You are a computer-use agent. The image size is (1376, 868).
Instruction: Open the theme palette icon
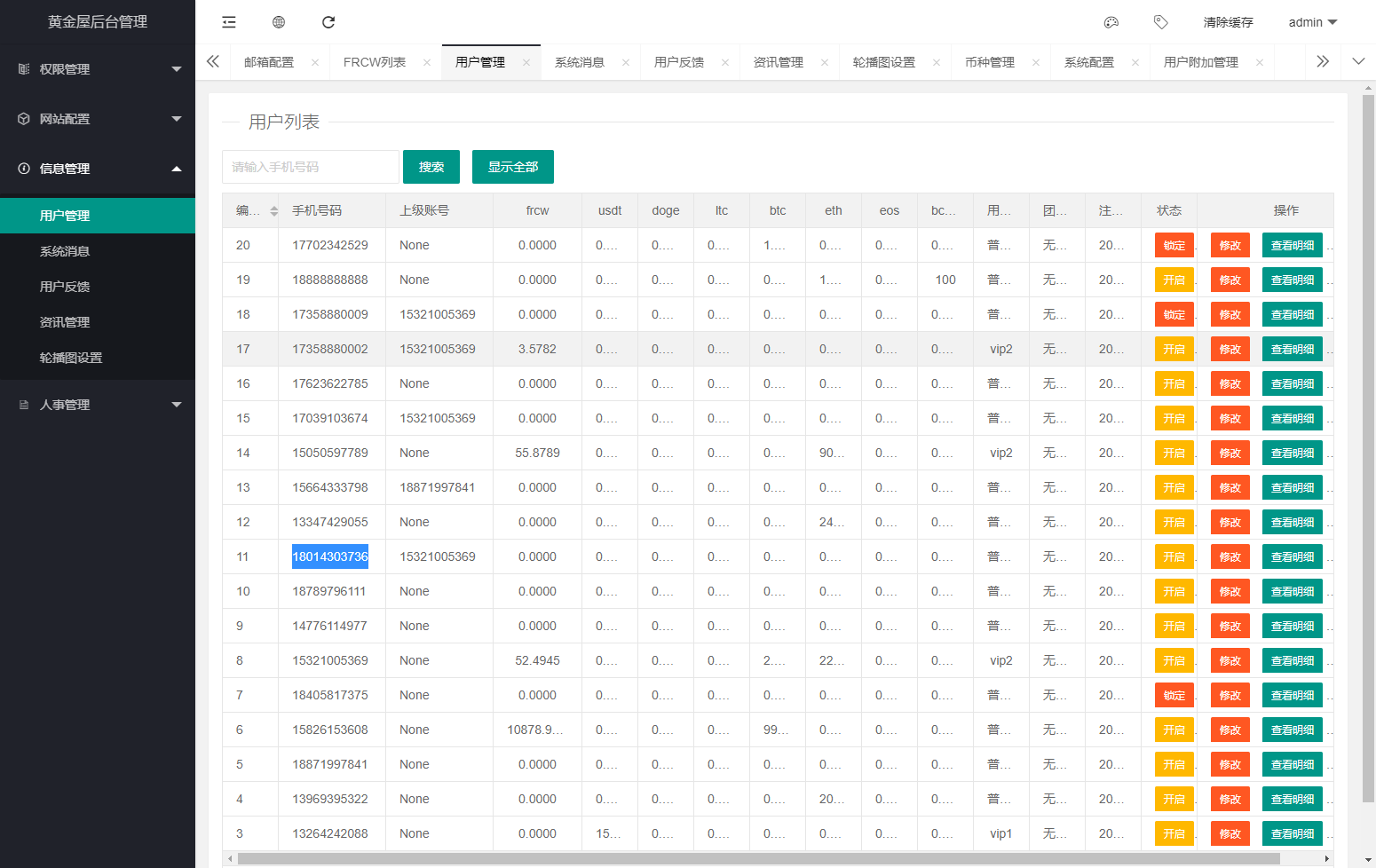1111,22
